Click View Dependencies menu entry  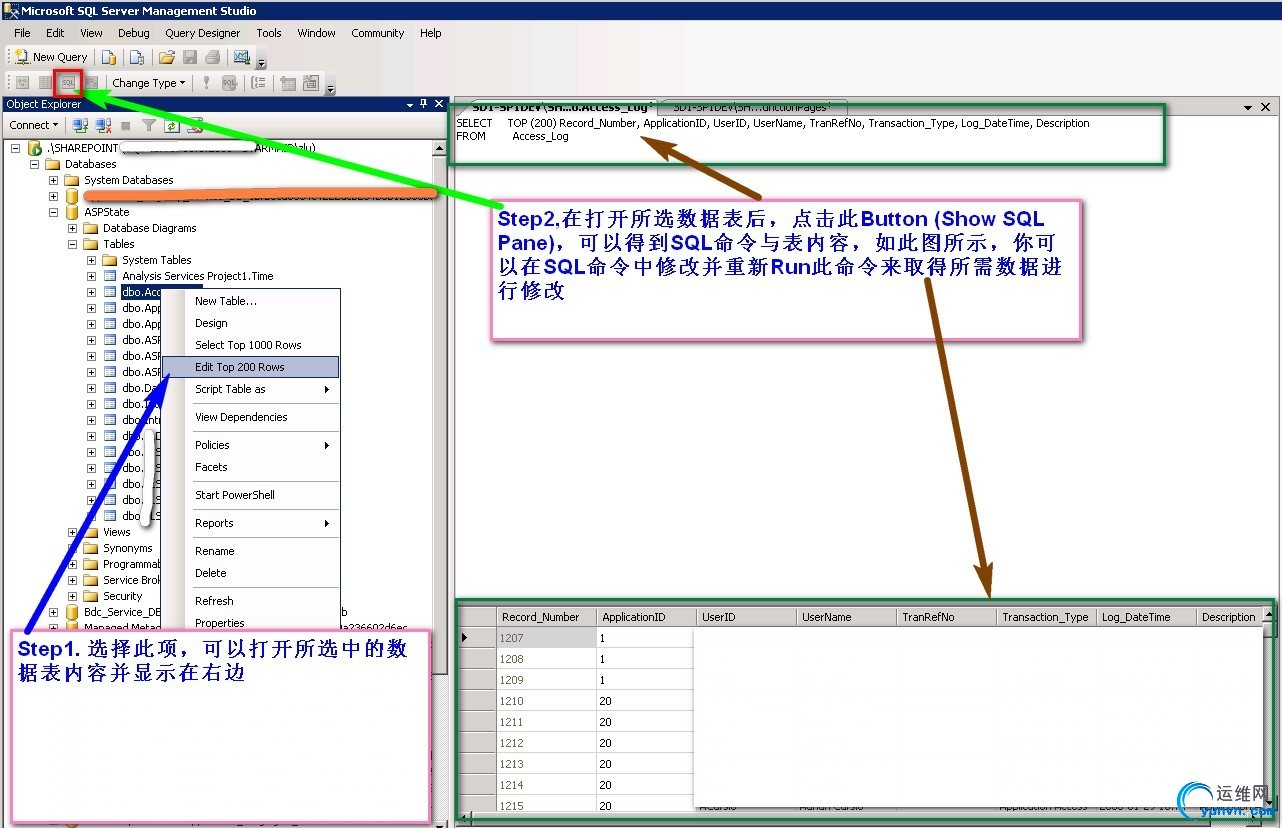pyautogui.click(x=251, y=417)
